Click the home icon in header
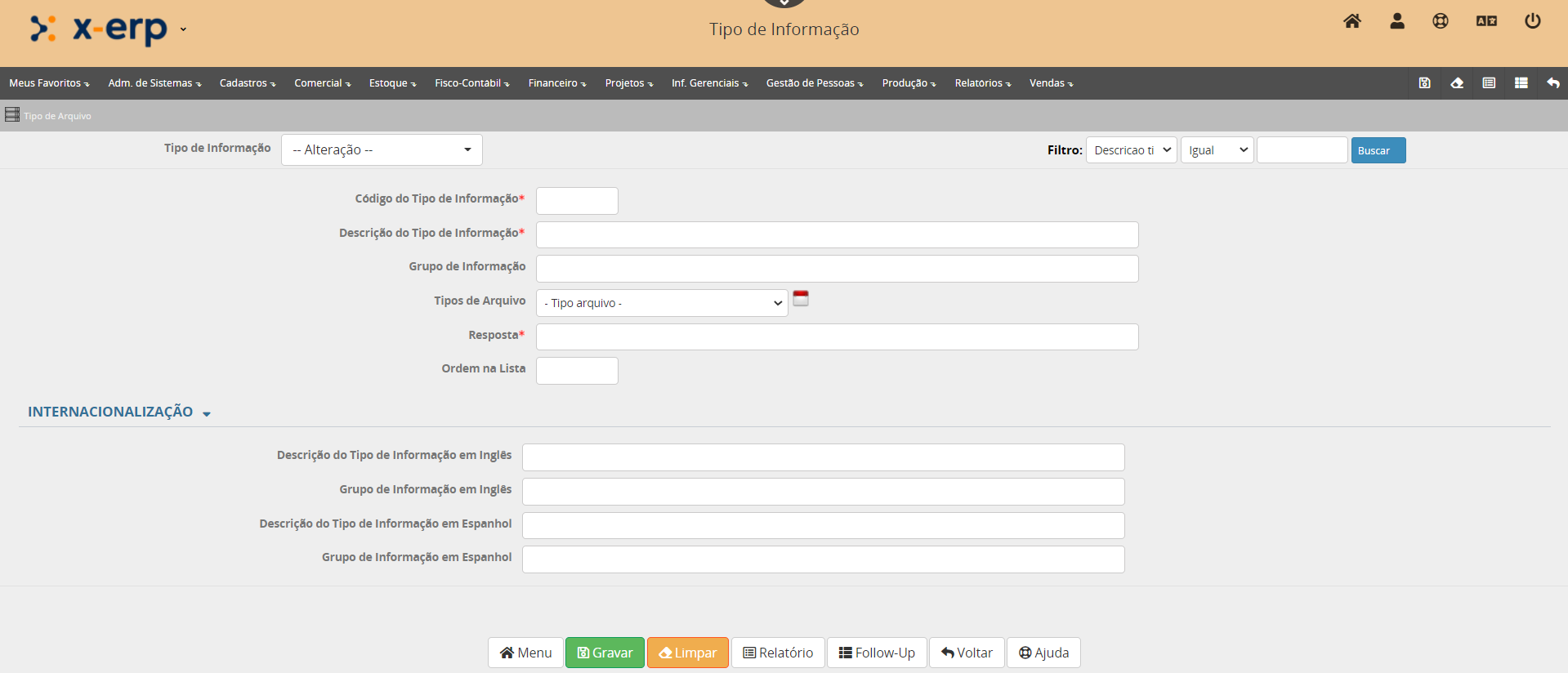Image resolution: width=1568 pixels, height=673 pixels. pos(1352,21)
